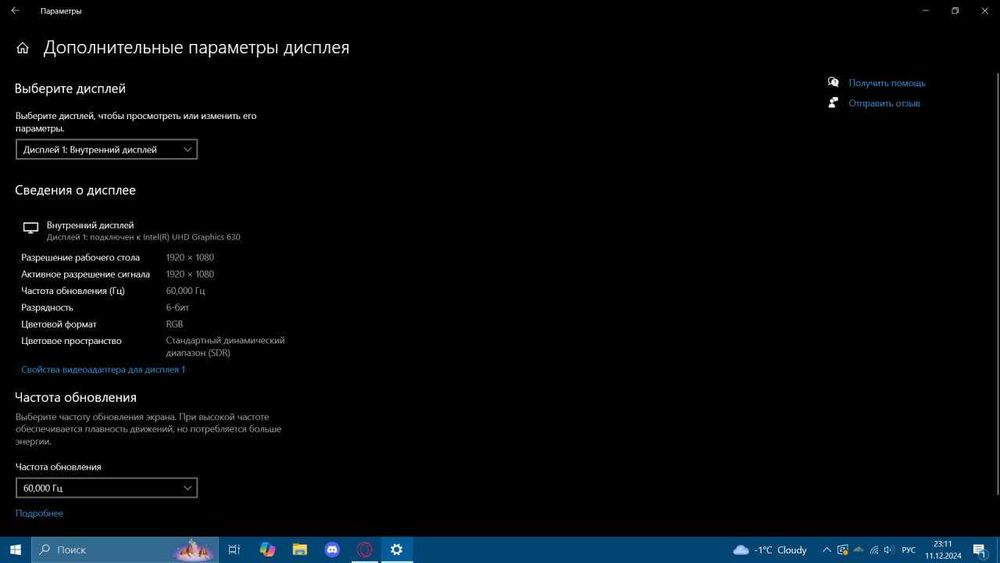Image resolution: width=1000 pixels, height=563 pixels.
Task: Open Settings home via house icon
Action: coord(22,48)
